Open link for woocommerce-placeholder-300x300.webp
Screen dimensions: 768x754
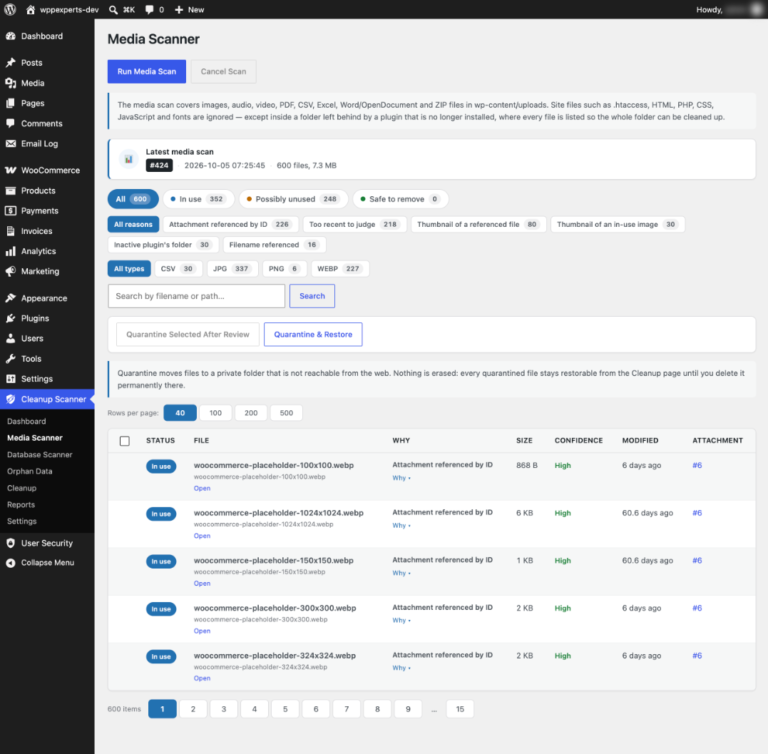click(x=202, y=631)
